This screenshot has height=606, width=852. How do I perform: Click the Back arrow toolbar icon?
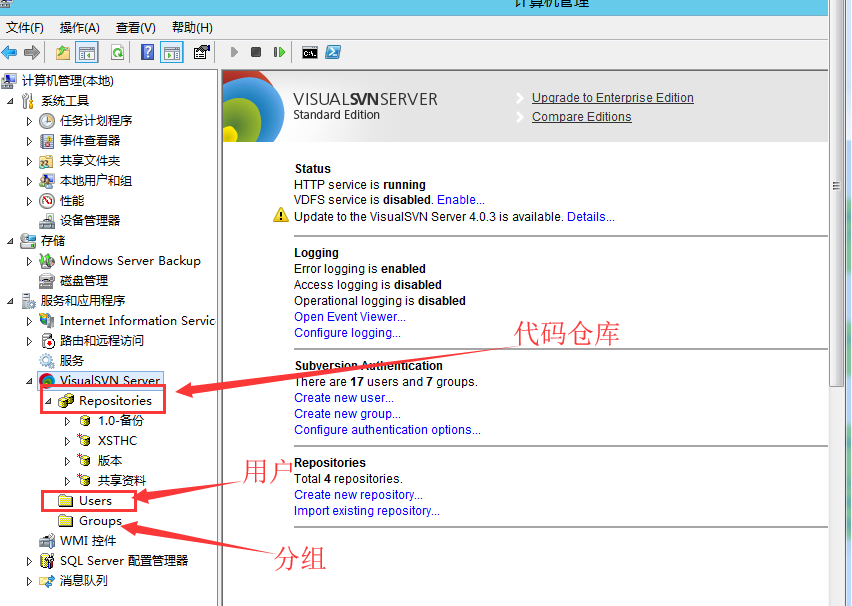click(9, 53)
